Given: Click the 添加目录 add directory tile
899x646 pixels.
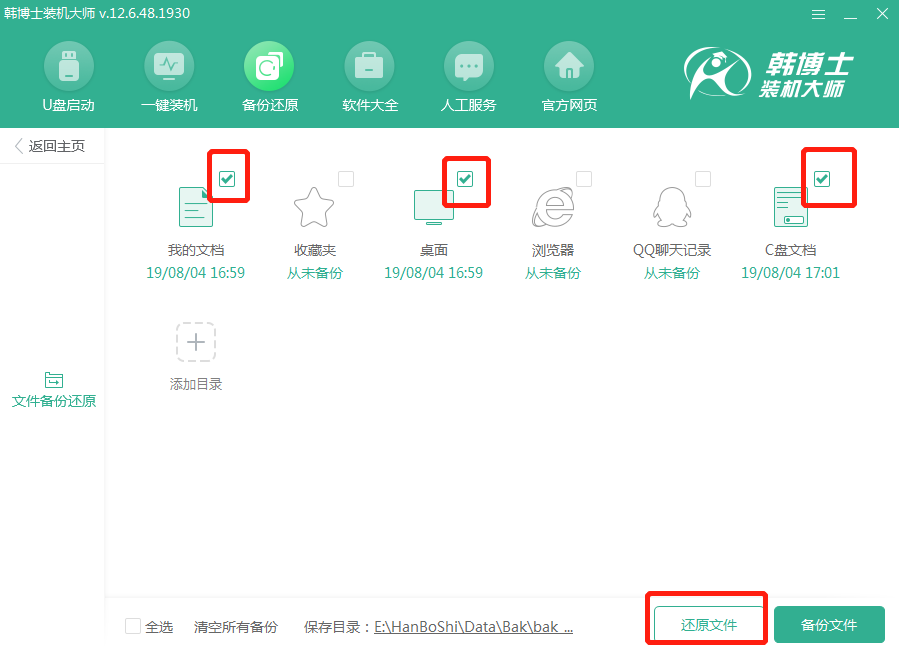Looking at the screenshot, I should tap(195, 342).
